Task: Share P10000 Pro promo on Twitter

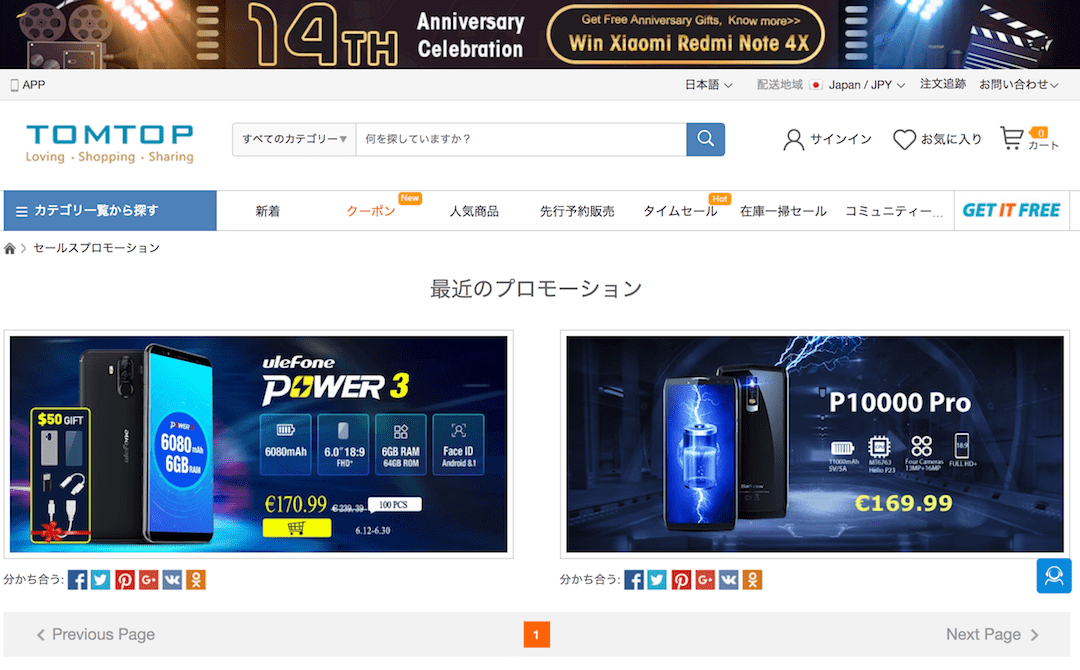Action: 658,580
